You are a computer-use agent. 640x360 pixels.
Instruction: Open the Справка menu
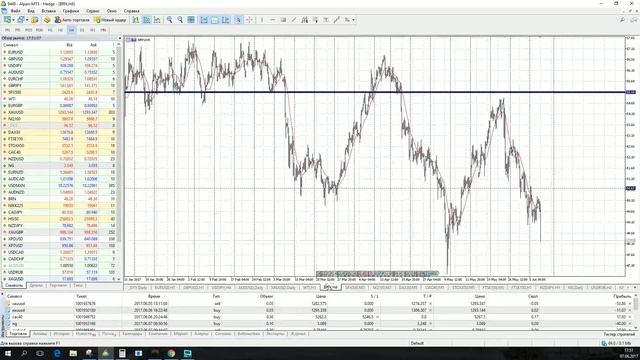[131, 11]
